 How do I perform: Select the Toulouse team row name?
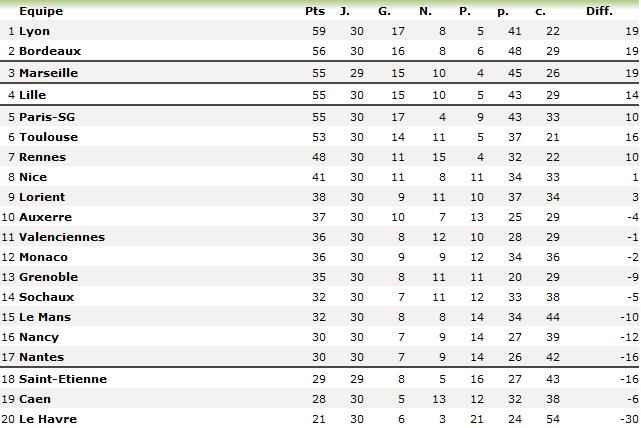[x=47, y=137]
